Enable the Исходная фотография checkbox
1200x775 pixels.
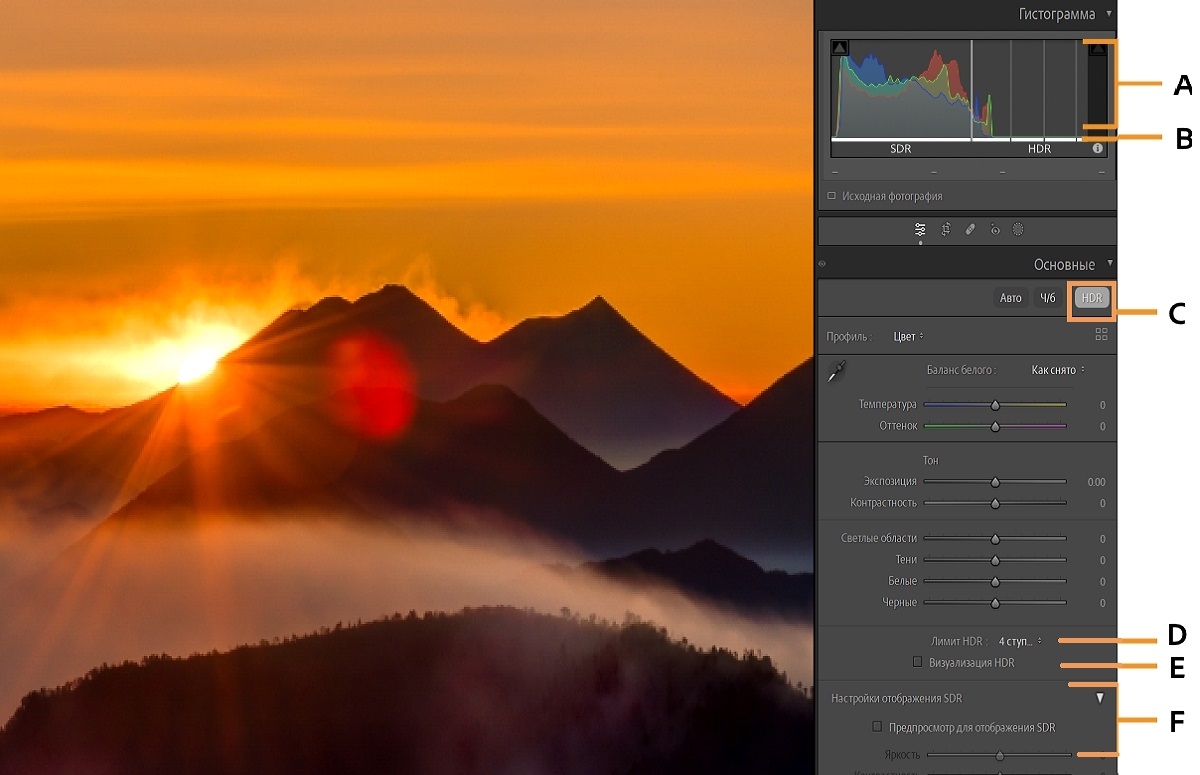pyautogui.click(x=832, y=196)
